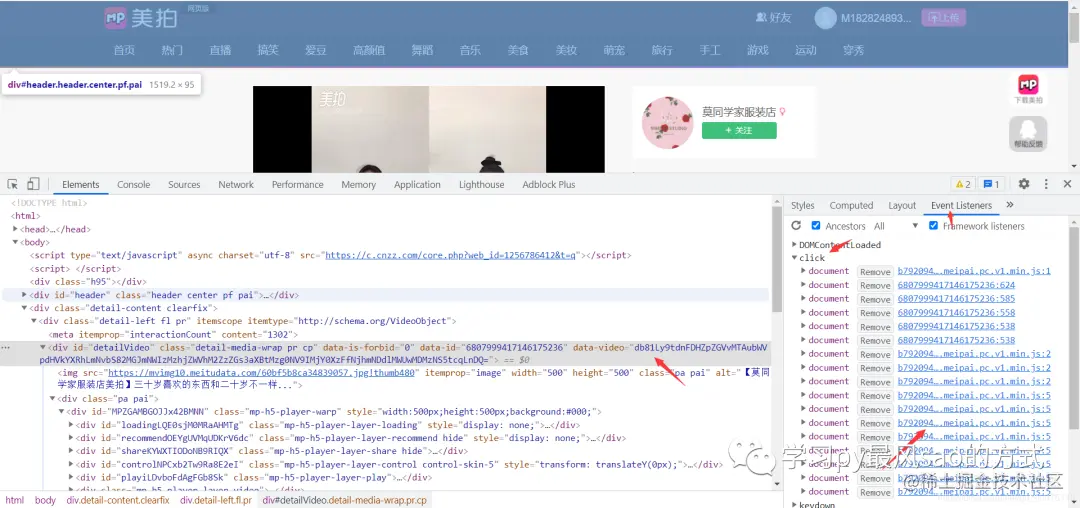Click the 美拍 MP logo

coord(141,17)
